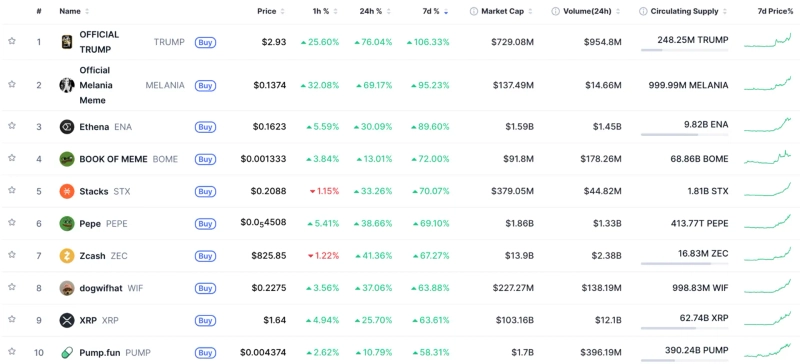Screen dimensions: 800x364
Task: Star the Pump.fun row
Action: point(12,351)
